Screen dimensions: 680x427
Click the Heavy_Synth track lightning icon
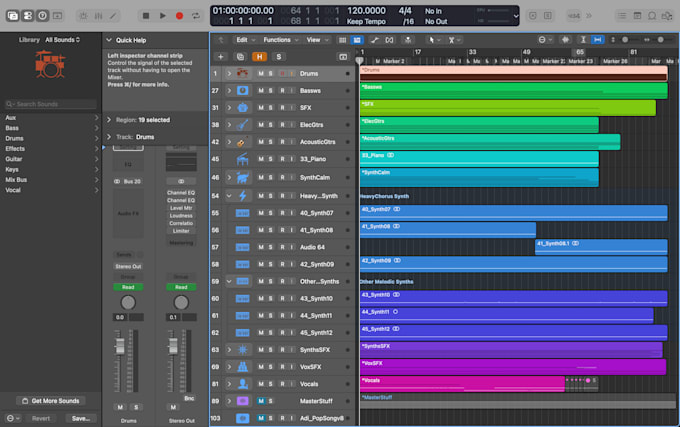point(242,196)
